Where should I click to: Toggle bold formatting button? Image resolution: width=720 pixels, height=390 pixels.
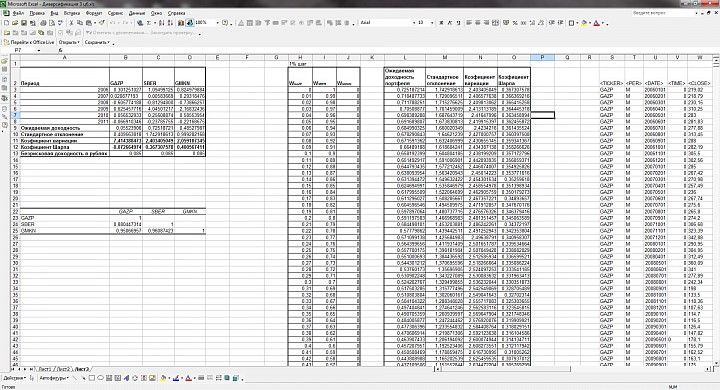[x=441, y=23]
